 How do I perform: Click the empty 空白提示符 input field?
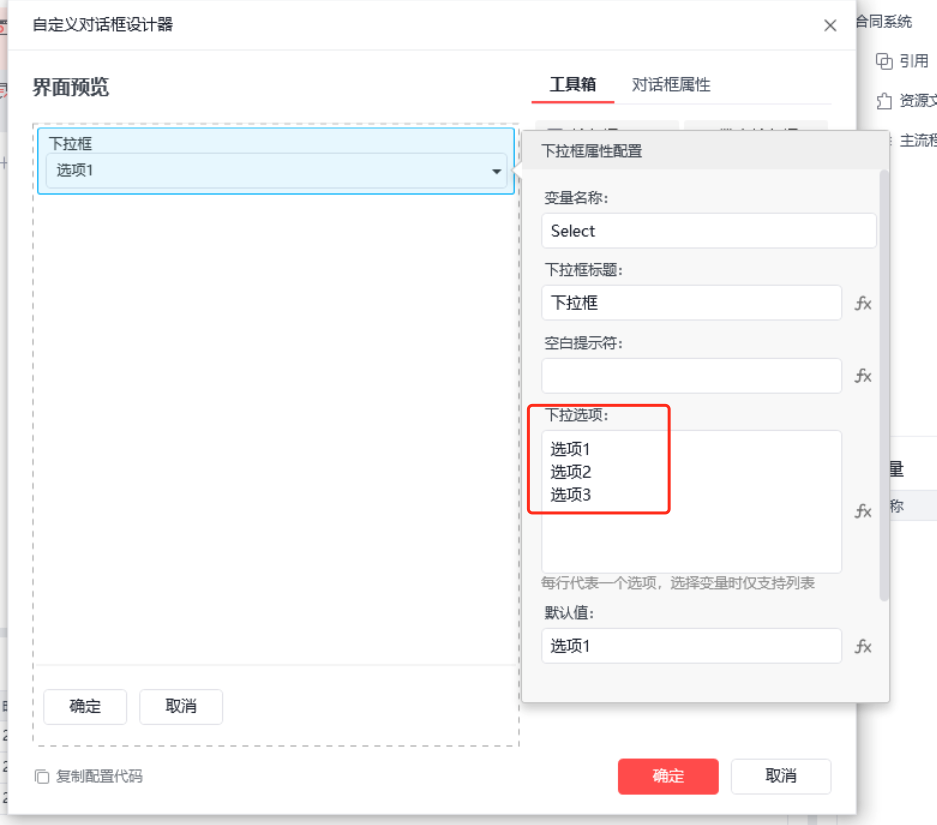tap(691, 376)
